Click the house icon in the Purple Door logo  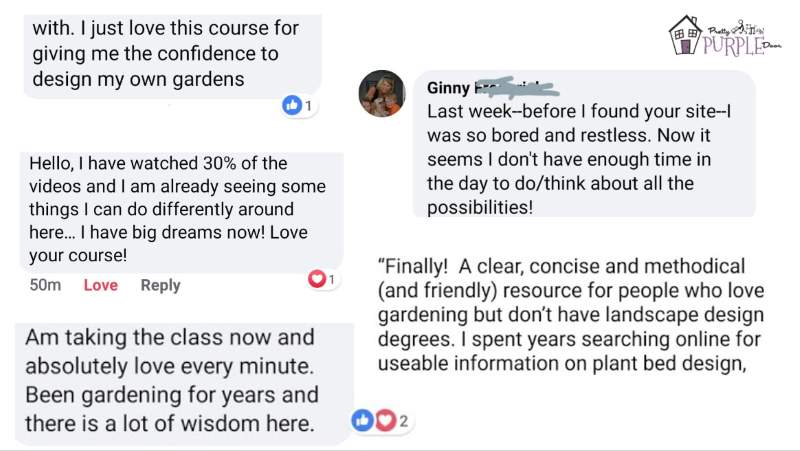tap(685, 35)
